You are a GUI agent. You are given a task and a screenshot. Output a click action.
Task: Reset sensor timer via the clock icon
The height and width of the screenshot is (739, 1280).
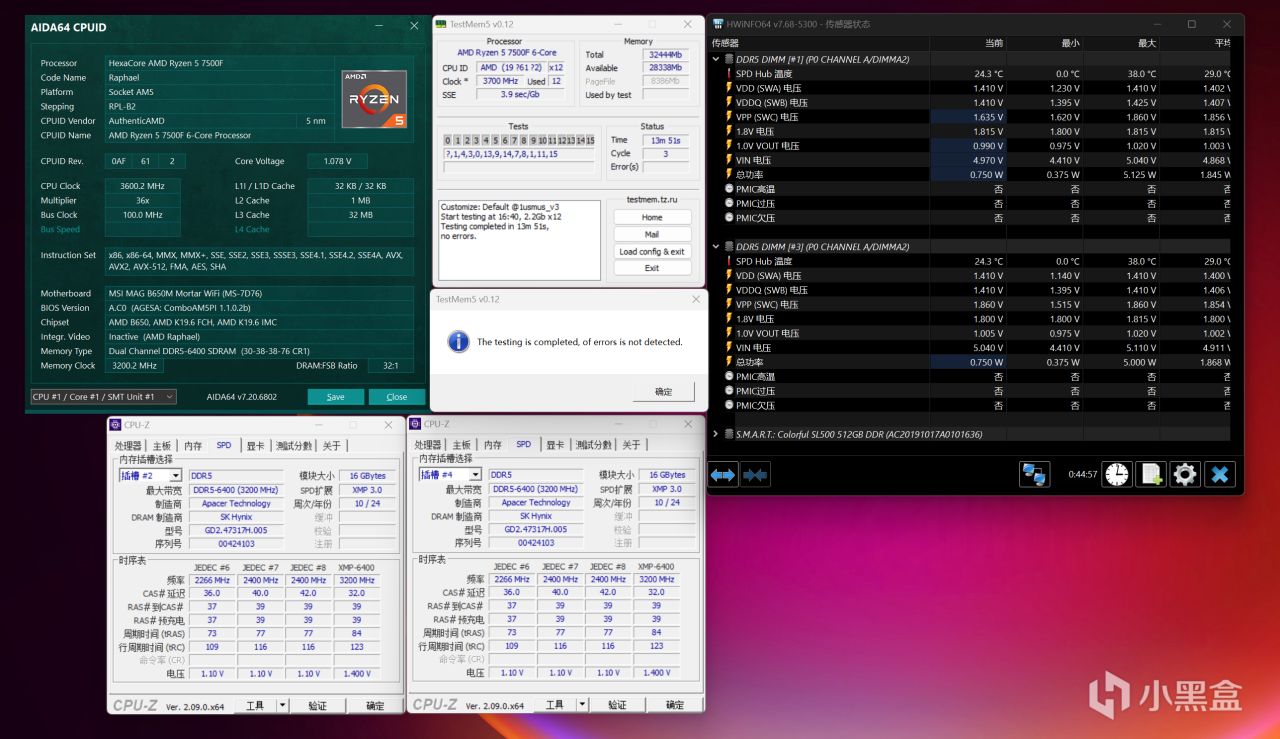(x=1117, y=474)
